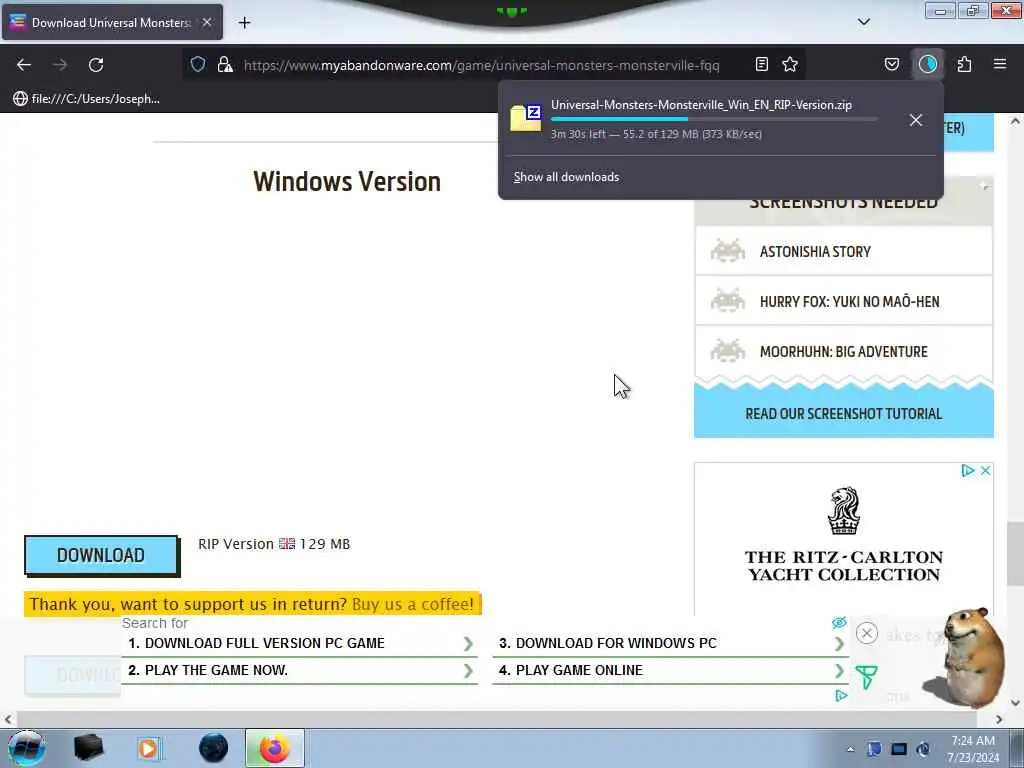Screen dimensions: 1024x768
Task: Click the dancing hamster image
Action: click(965, 658)
